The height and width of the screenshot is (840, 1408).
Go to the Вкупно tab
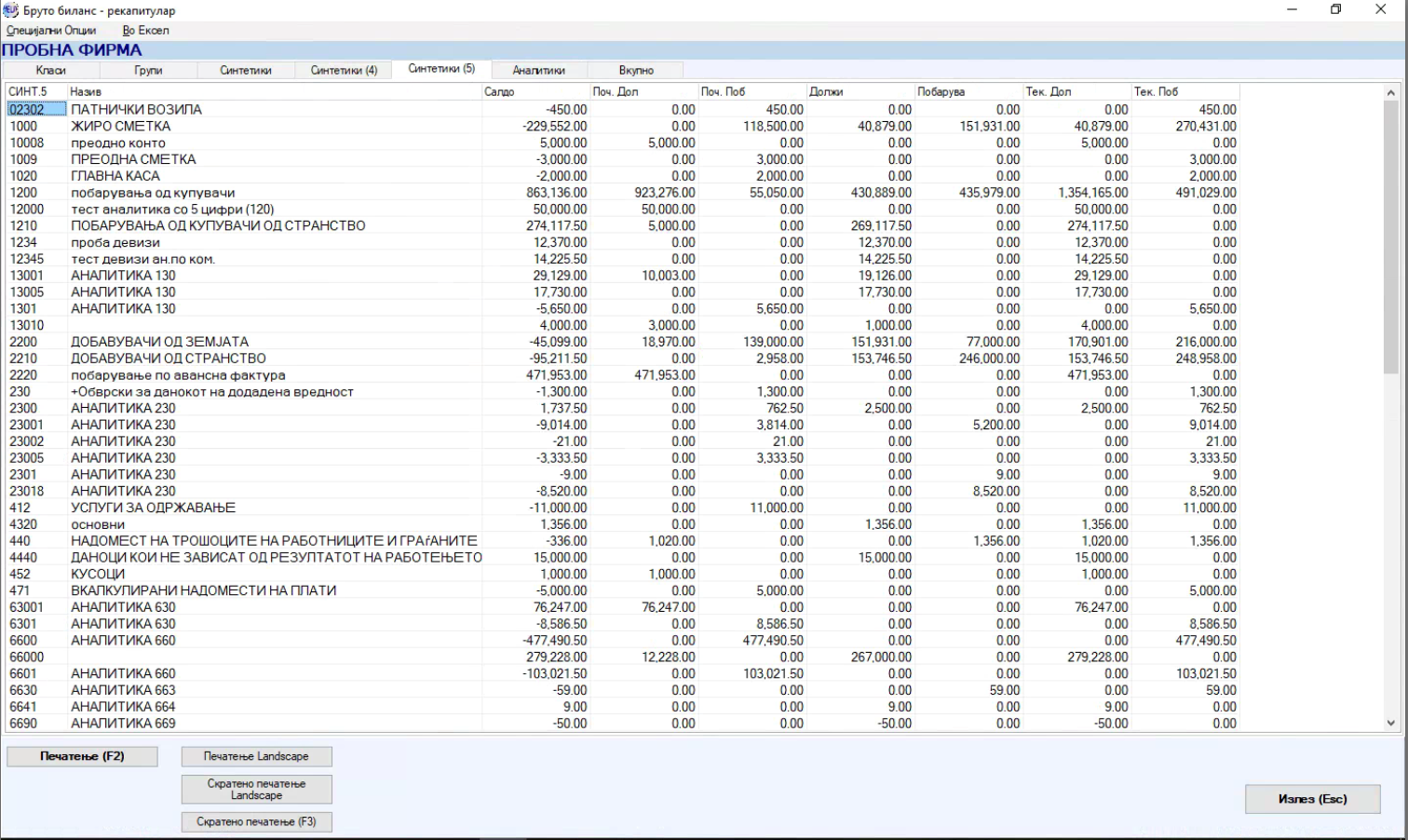click(x=636, y=71)
